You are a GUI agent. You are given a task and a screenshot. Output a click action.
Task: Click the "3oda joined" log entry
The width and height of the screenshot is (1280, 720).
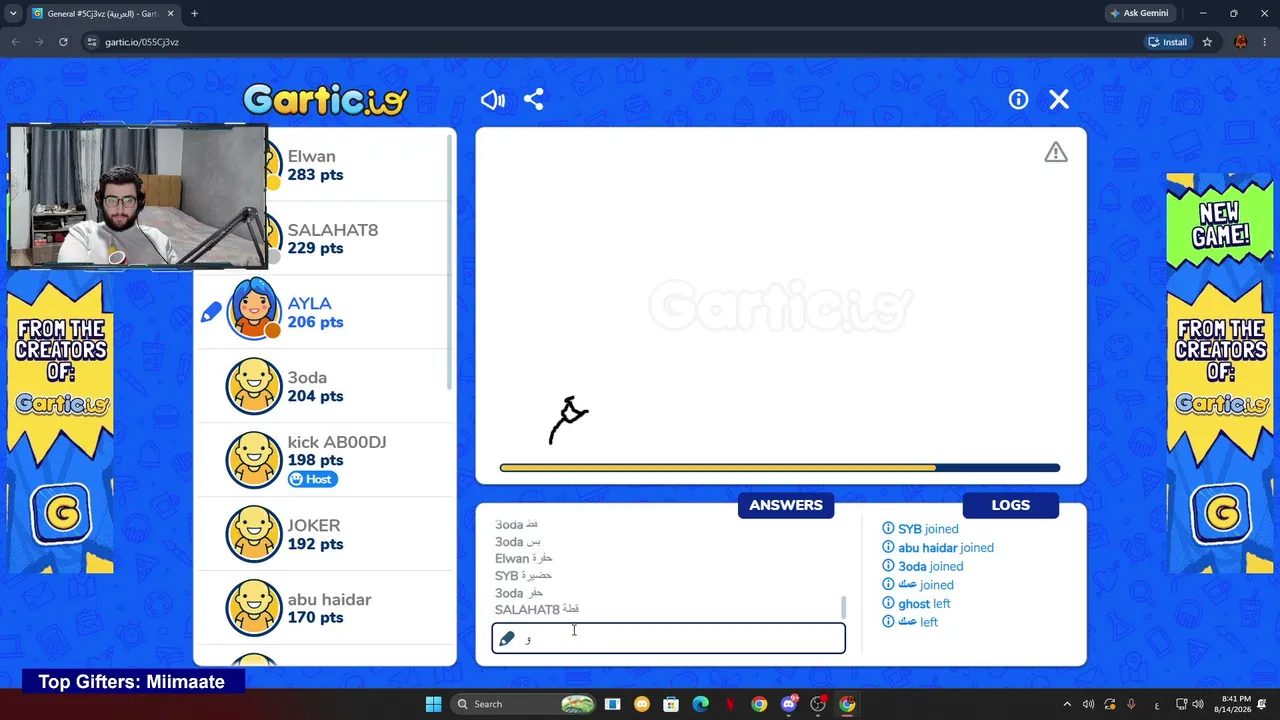pyautogui.click(x=923, y=566)
